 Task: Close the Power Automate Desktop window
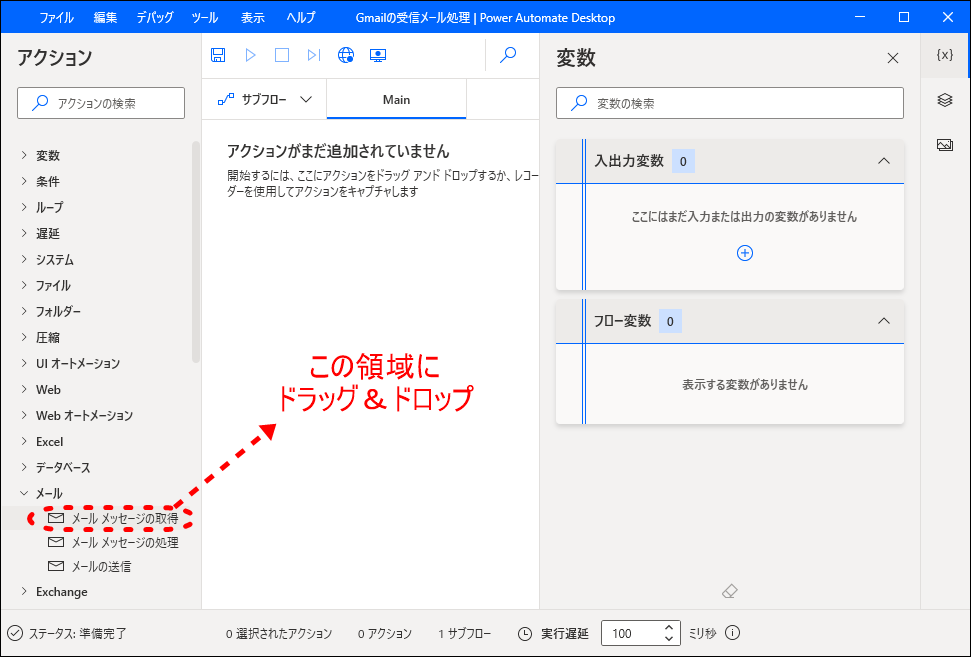[x=947, y=17]
